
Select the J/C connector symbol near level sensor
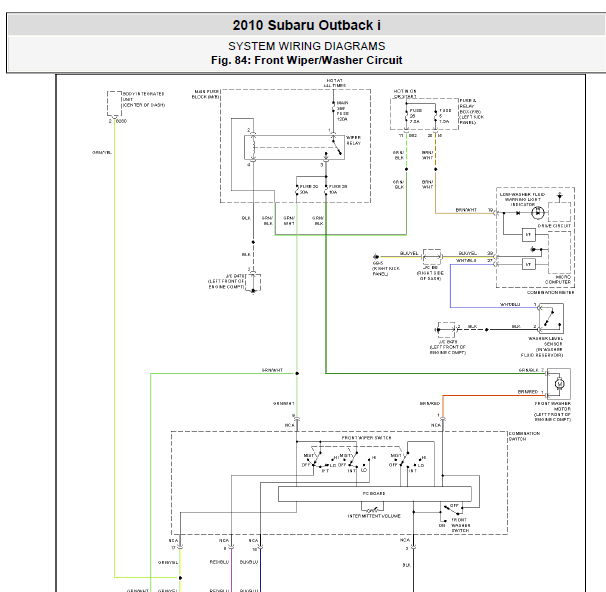click(446, 330)
